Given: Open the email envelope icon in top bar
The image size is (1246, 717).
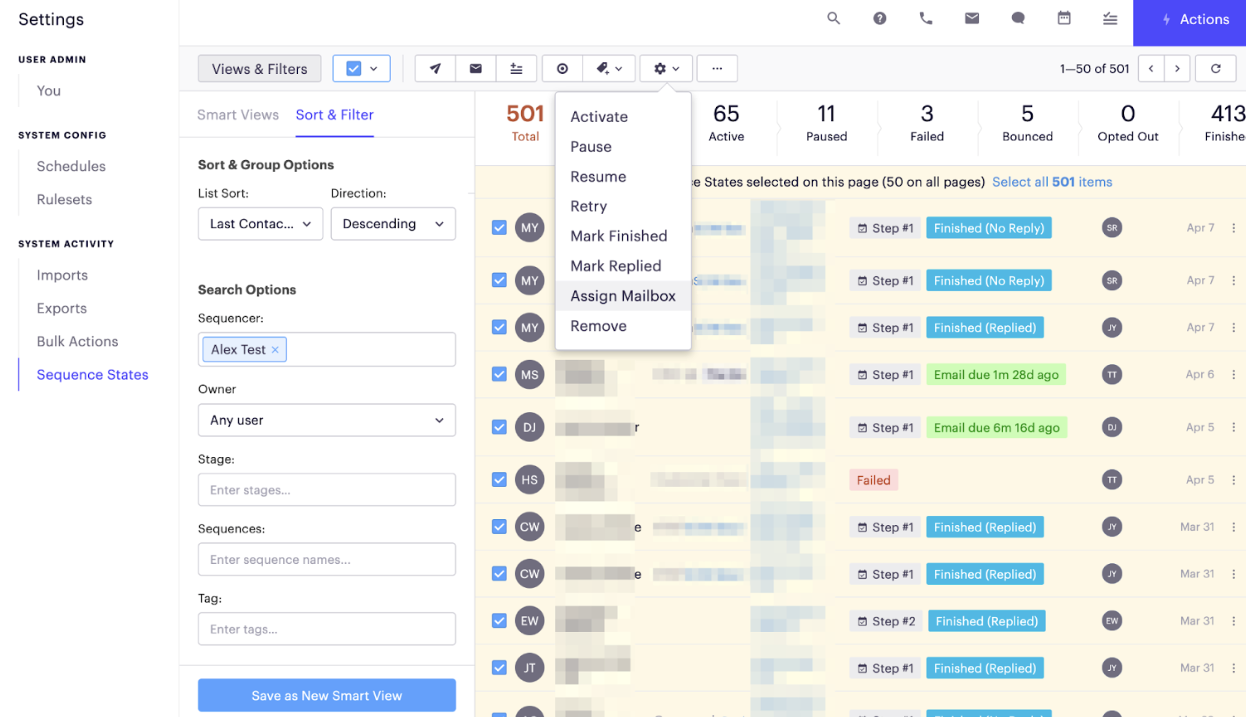Looking at the screenshot, I should pos(972,19).
